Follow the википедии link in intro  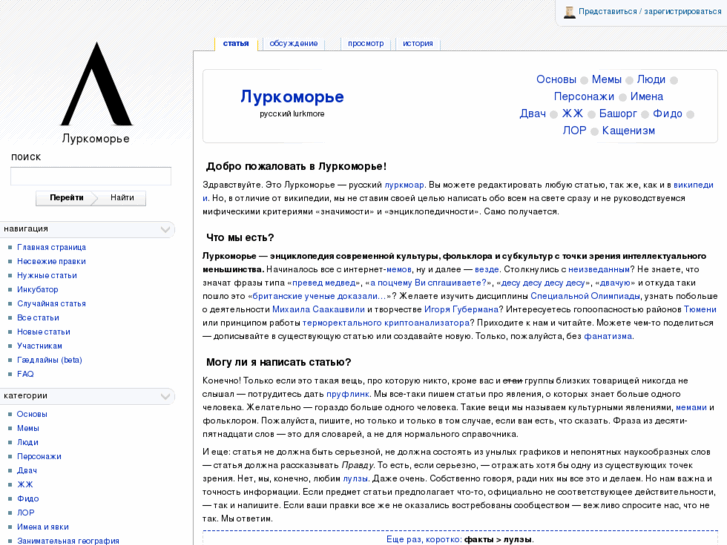click(x=693, y=185)
